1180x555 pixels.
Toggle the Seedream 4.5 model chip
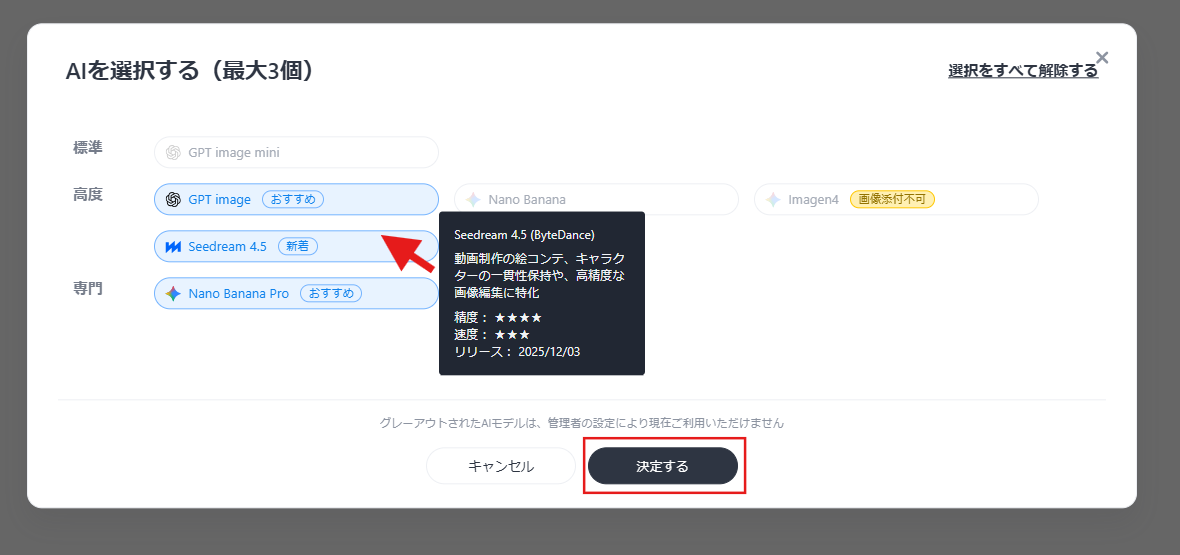click(x=297, y=246)
